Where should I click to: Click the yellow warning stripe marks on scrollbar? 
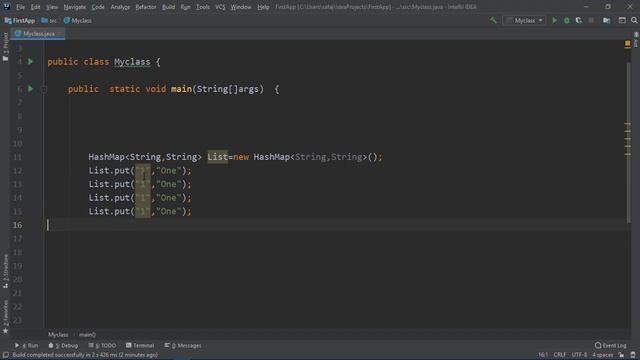point(628,139)
